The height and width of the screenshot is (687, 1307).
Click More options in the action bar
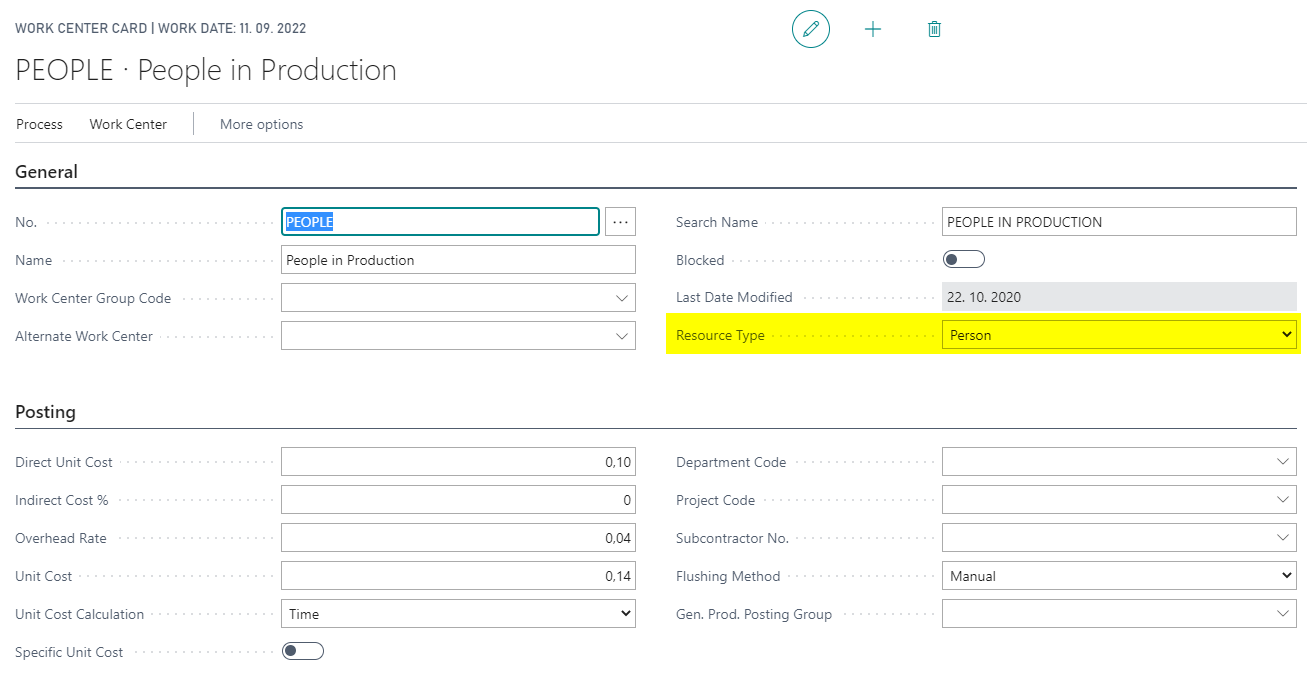click(x=261, y=124)
